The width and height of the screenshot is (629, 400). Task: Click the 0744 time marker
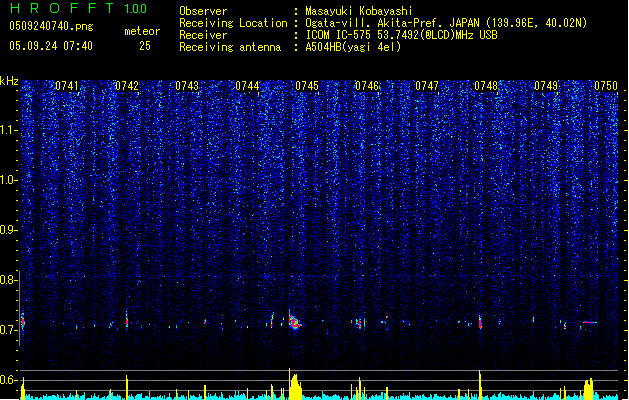(247, 86)
